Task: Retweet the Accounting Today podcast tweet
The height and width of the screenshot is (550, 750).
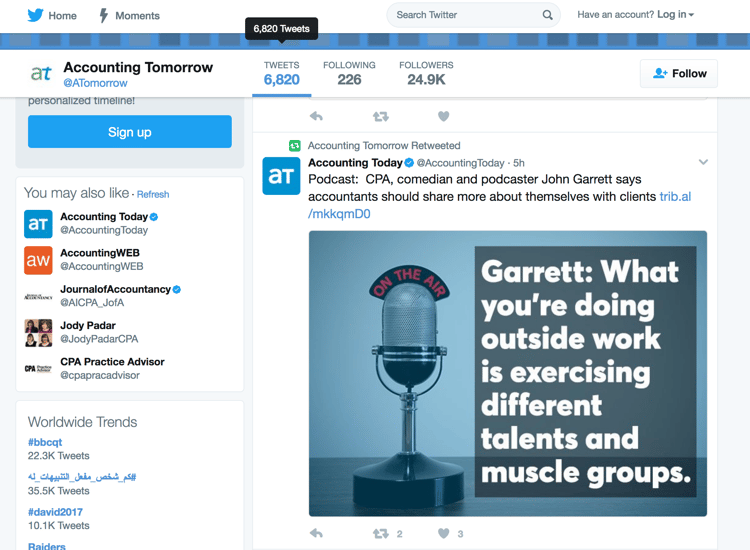Action: (x=380, y=533)
